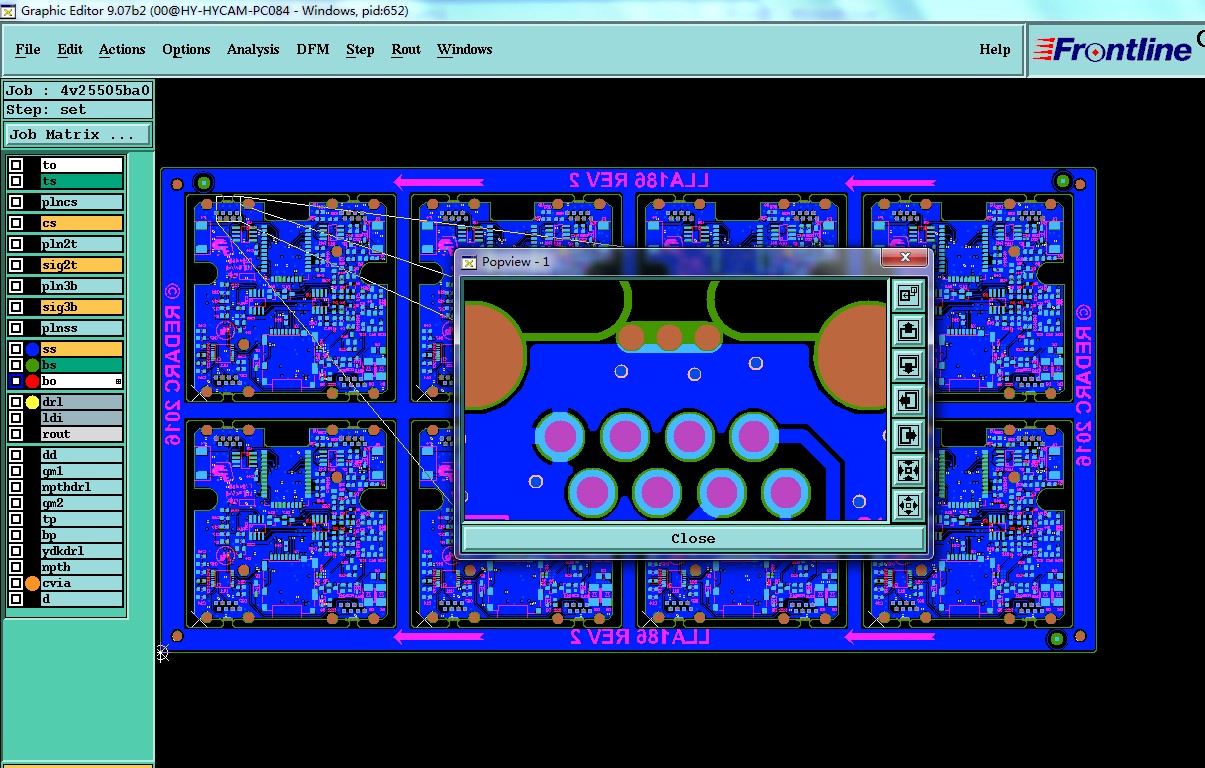Click the yellow color dot of layer drl
Image resolution: width=1205 pixels, height=768 pixels.
[32, 402]
